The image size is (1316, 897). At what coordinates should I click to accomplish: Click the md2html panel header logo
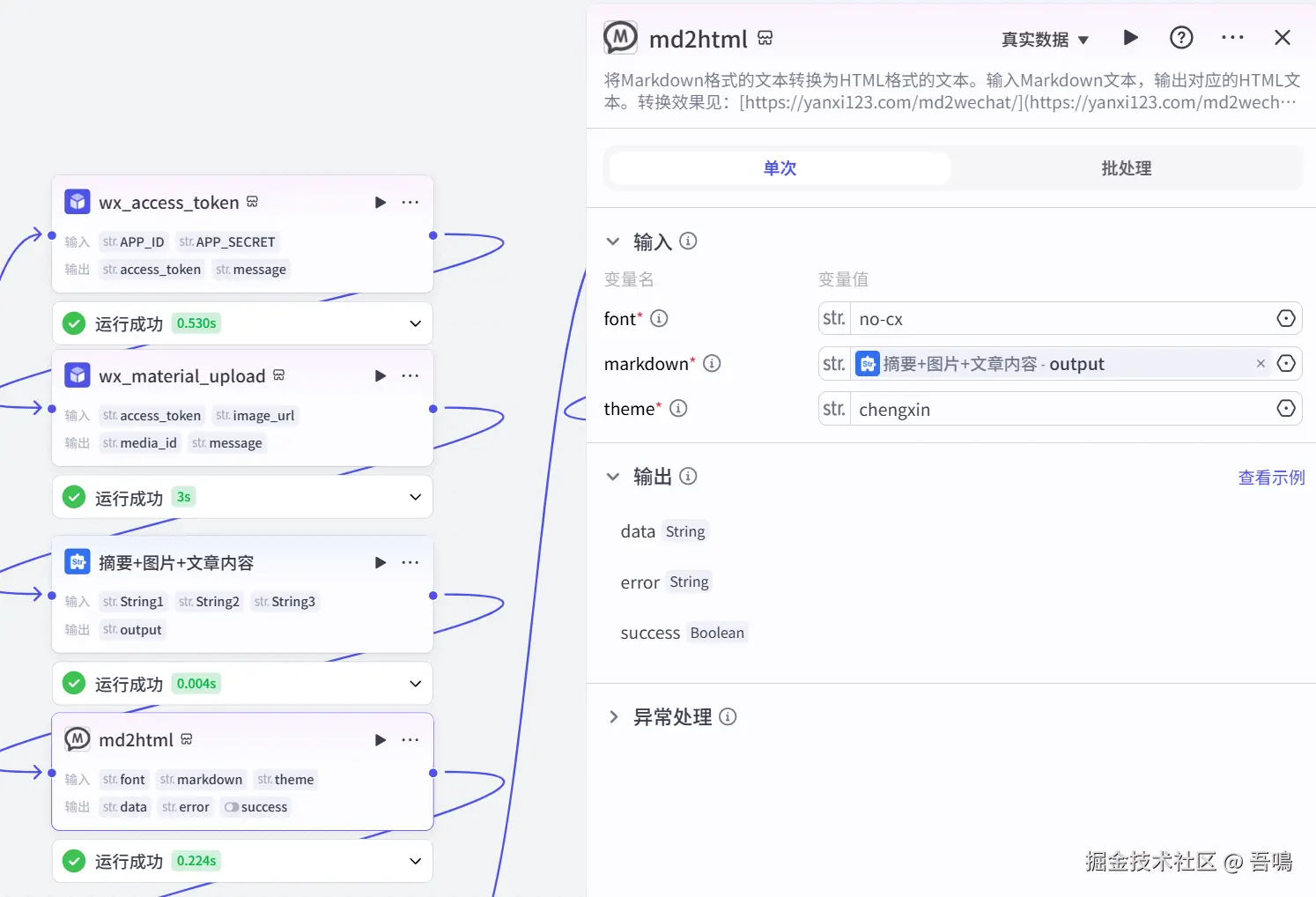pyautogui.click(x=620, y=38)
